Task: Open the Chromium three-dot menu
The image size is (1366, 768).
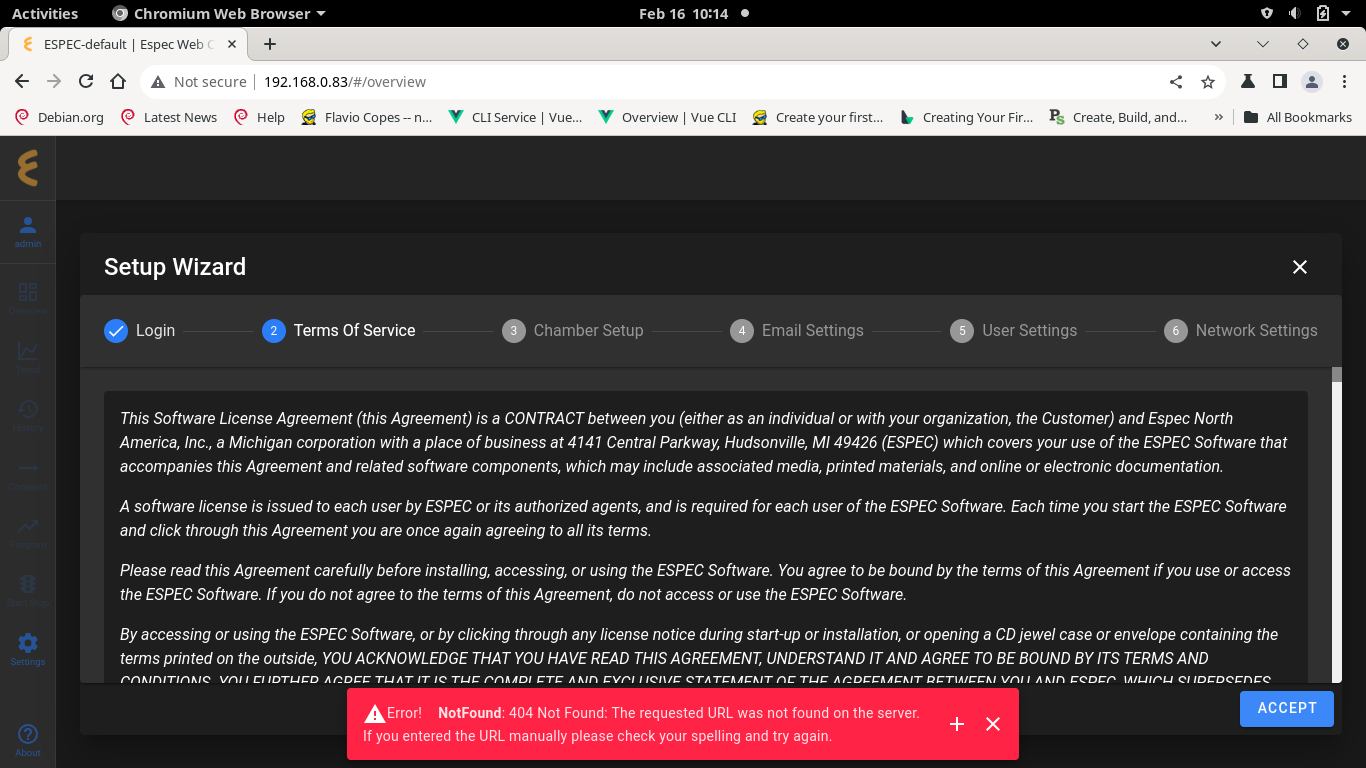Action: (x=1344, y=82)
